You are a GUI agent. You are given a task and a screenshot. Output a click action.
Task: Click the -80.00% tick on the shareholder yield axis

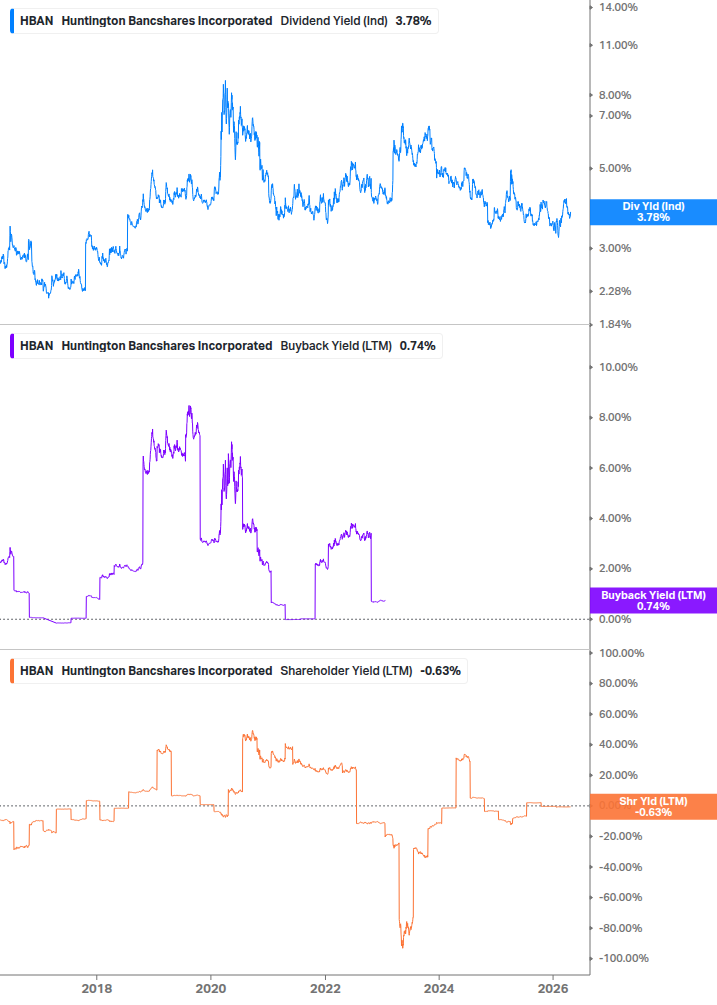(620, 928)
